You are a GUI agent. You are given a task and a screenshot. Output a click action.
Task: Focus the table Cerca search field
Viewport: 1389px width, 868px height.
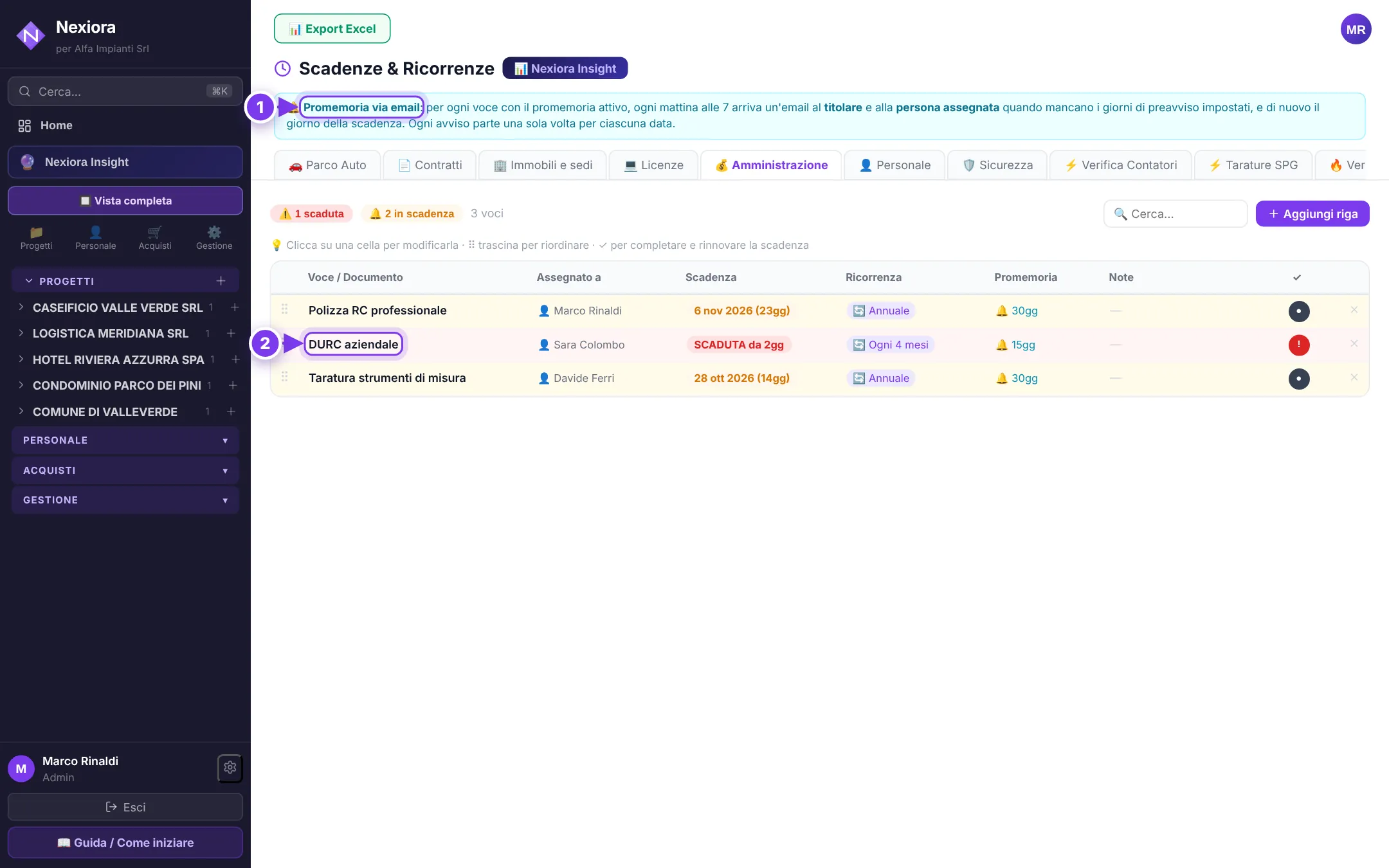pyautogui.click(x=1176, y=214)
